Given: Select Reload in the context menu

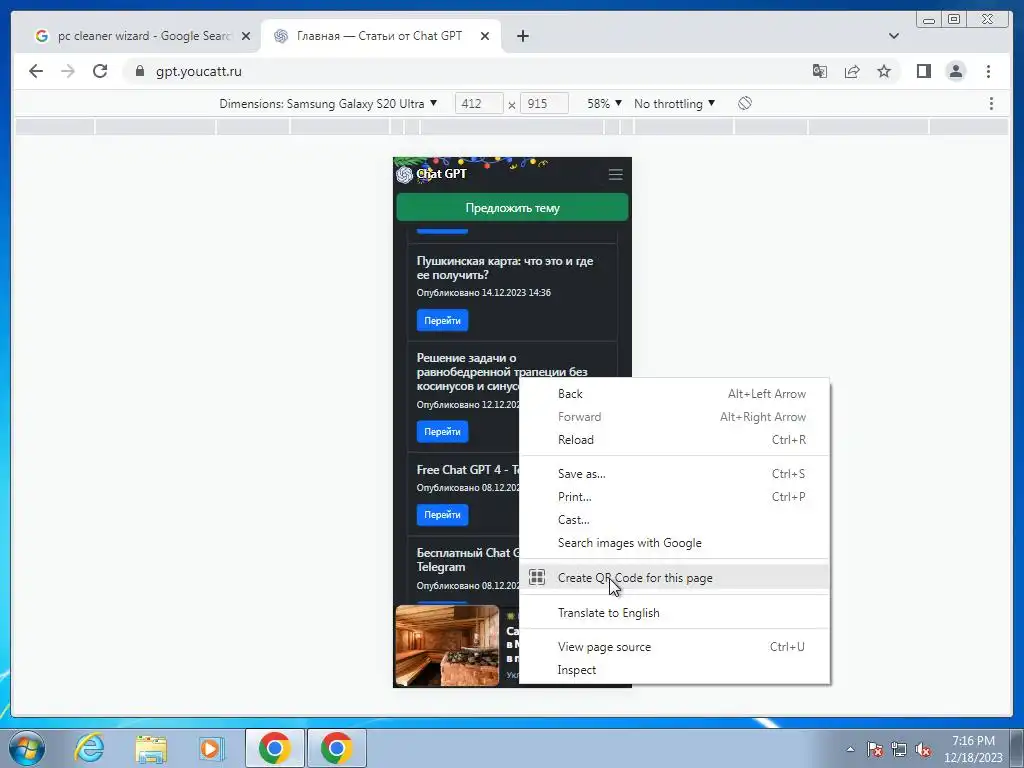Looking at the screenshot, I should click(x=675, y=440).
